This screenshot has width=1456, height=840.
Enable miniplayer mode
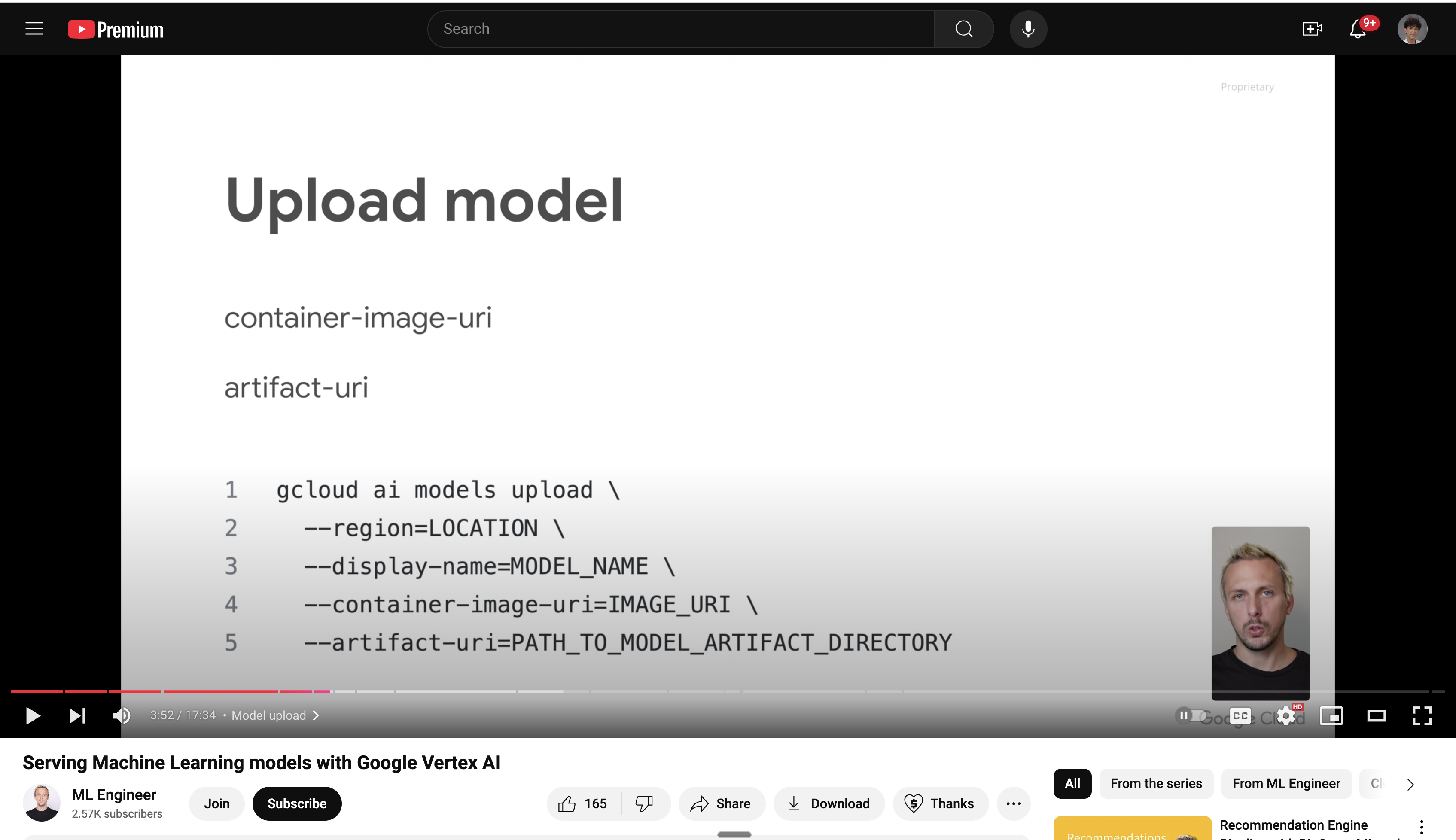tap(1331, 716)
